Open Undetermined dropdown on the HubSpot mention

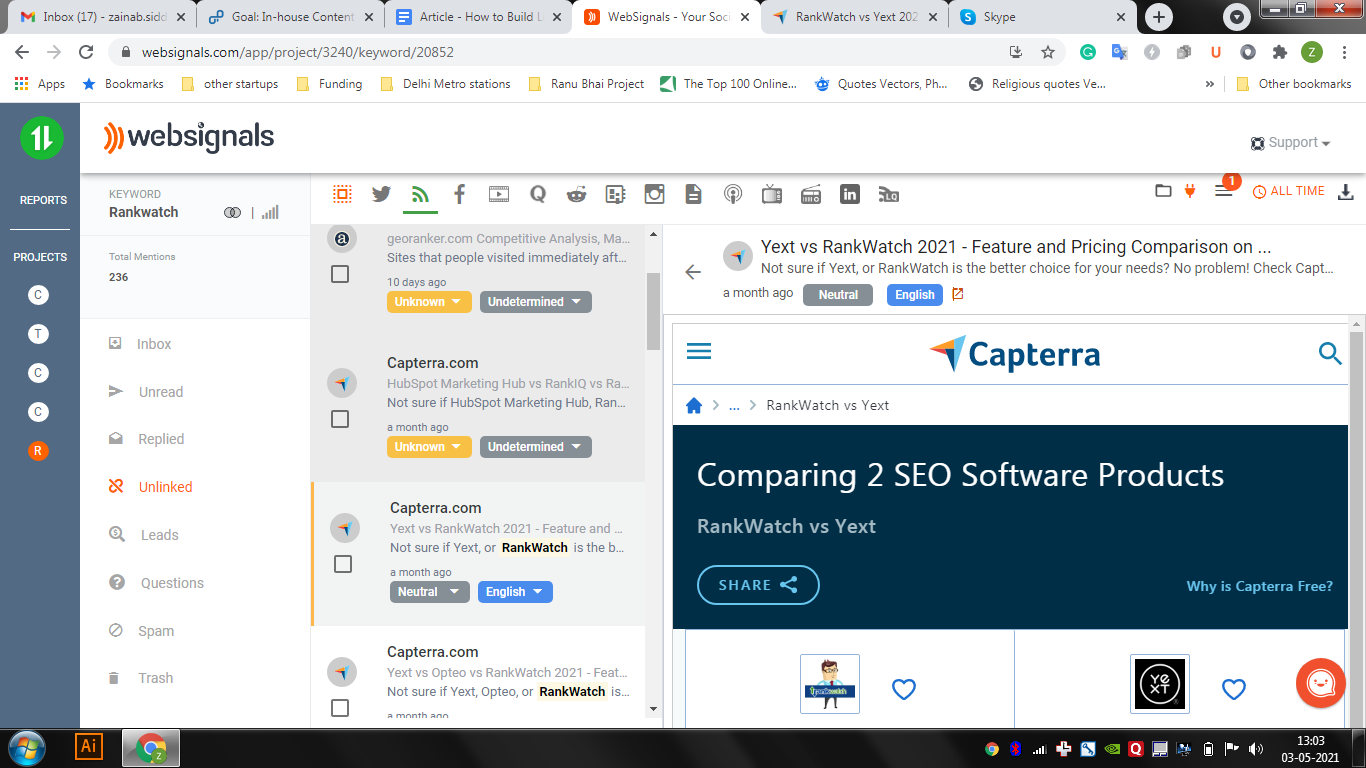[535, 447]
